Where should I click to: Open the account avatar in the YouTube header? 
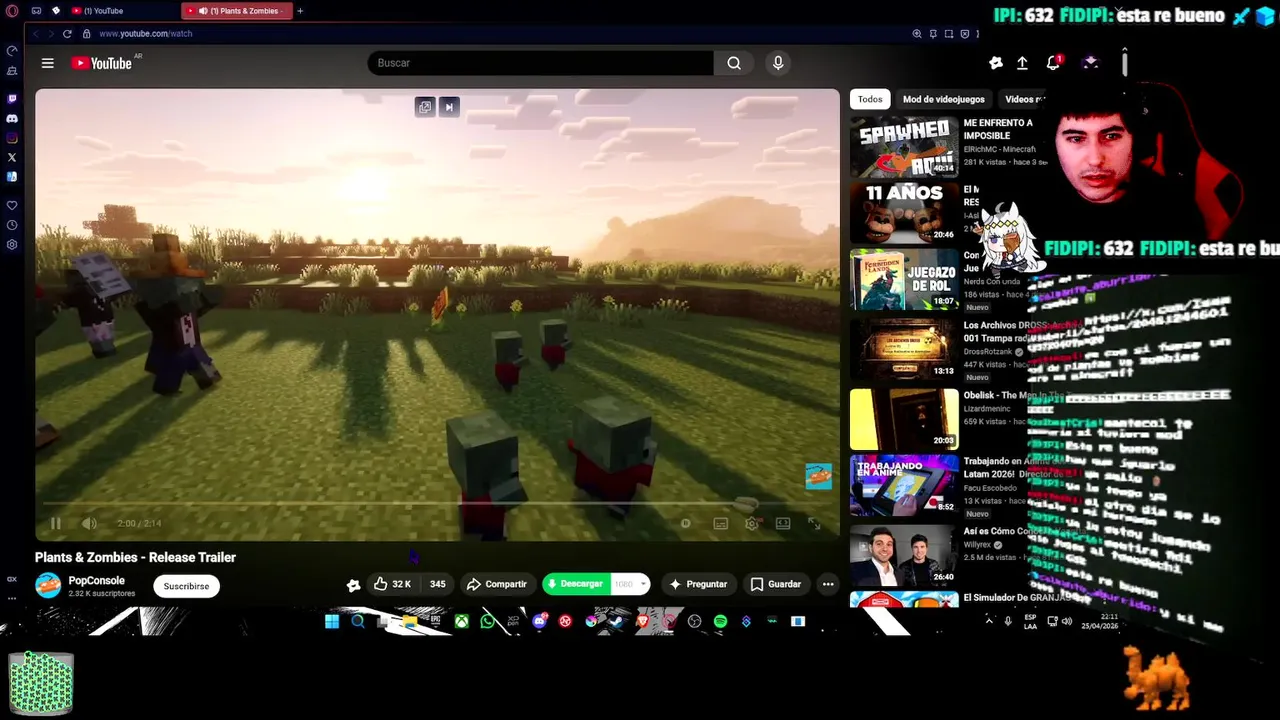tap(1090, 63)
